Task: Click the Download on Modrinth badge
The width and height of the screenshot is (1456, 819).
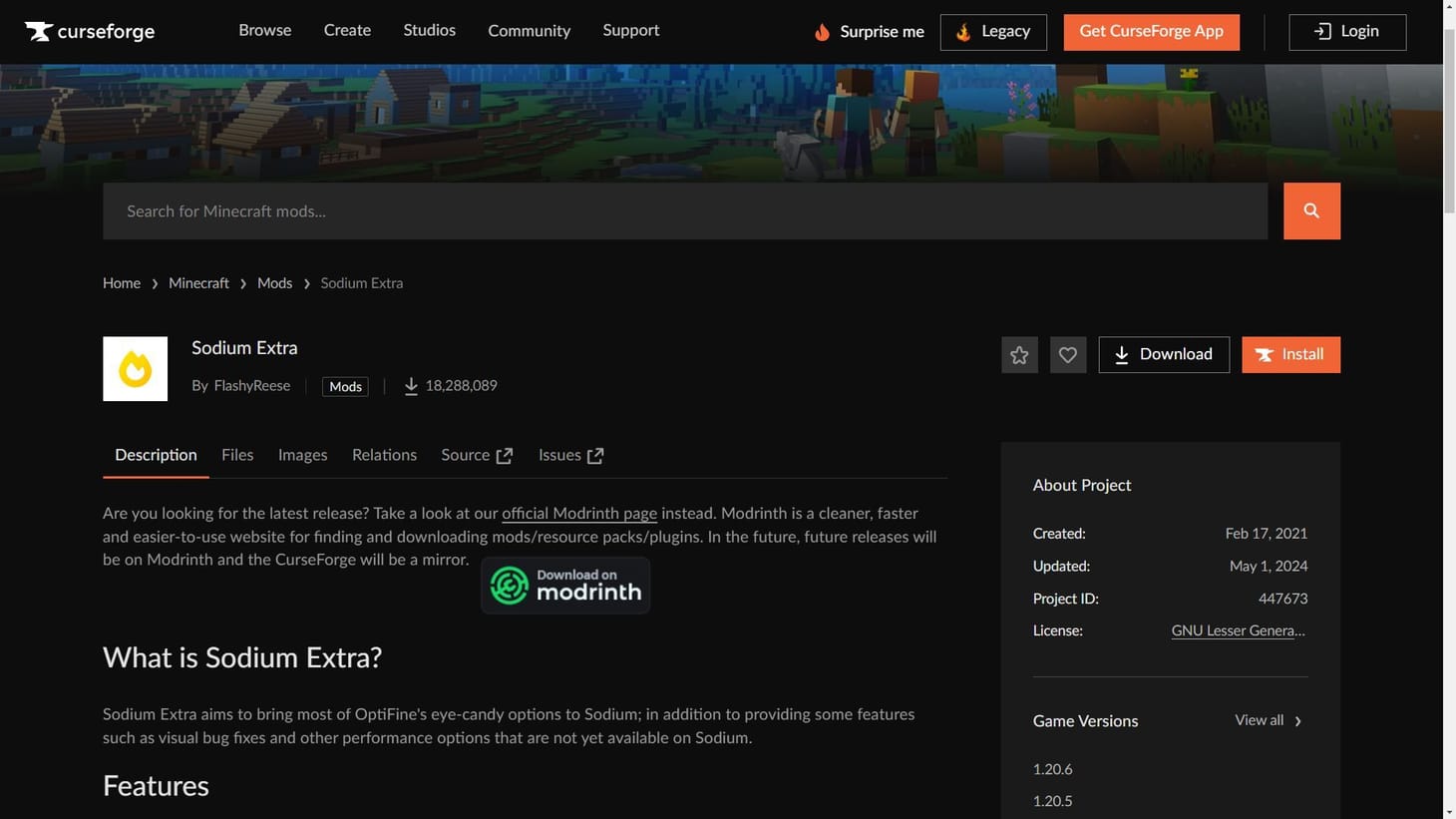Action: click(x=564, y=585)
